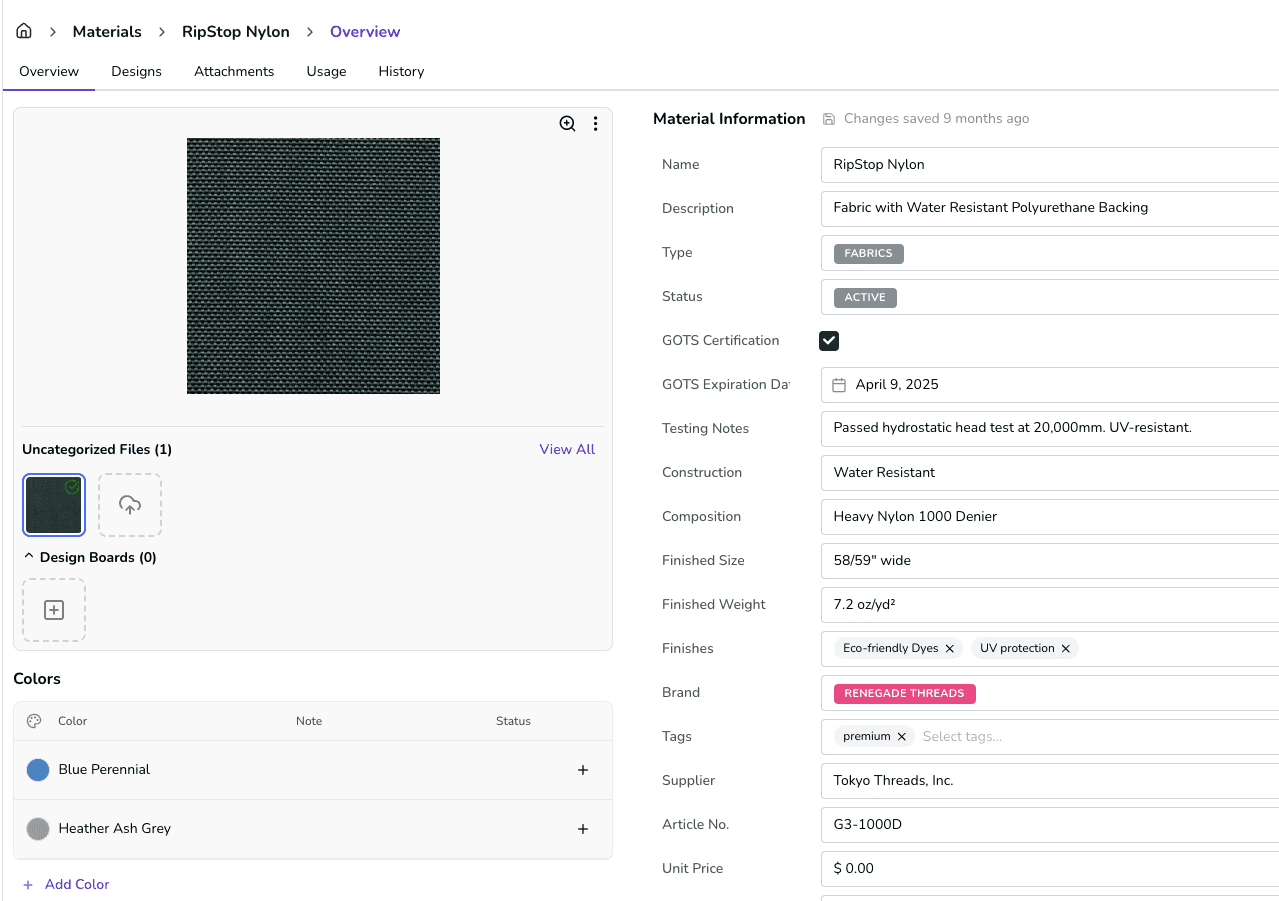The image size is (1279, 901).
Task: Remove the UV protection finish
Action: click(x=1066, y=649)
